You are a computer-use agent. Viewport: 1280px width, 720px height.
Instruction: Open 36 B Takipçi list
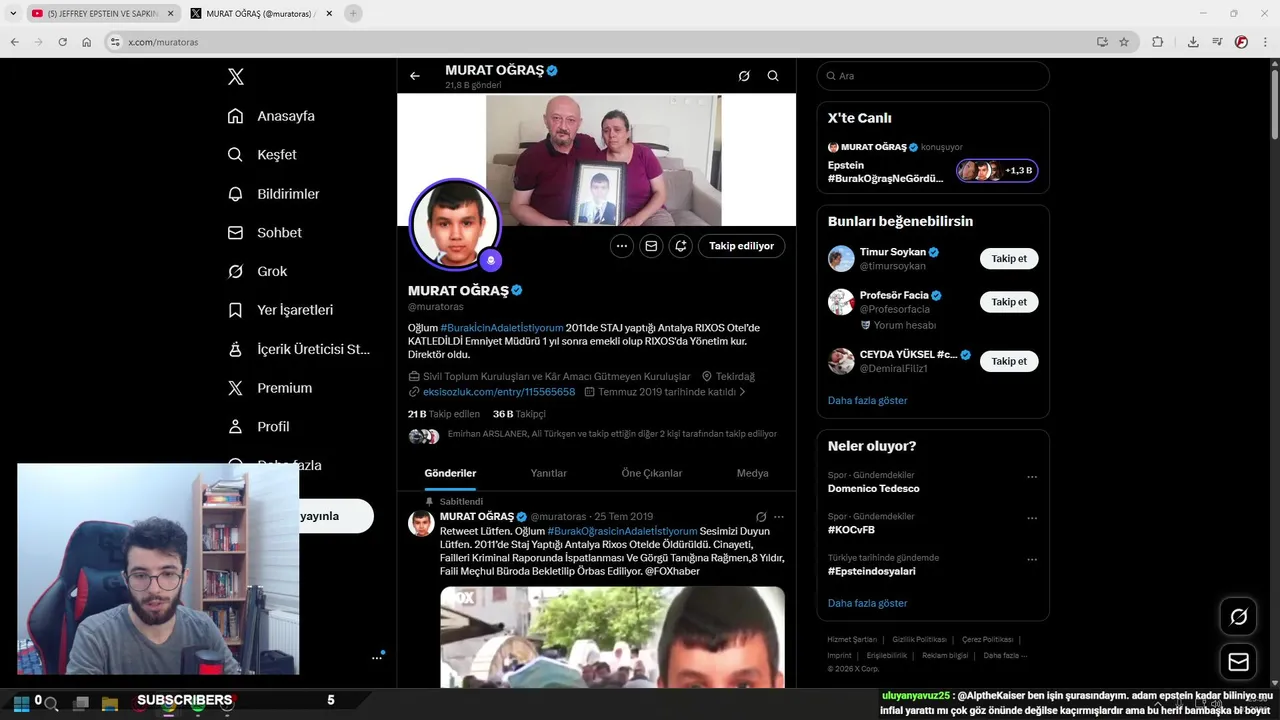519,414
